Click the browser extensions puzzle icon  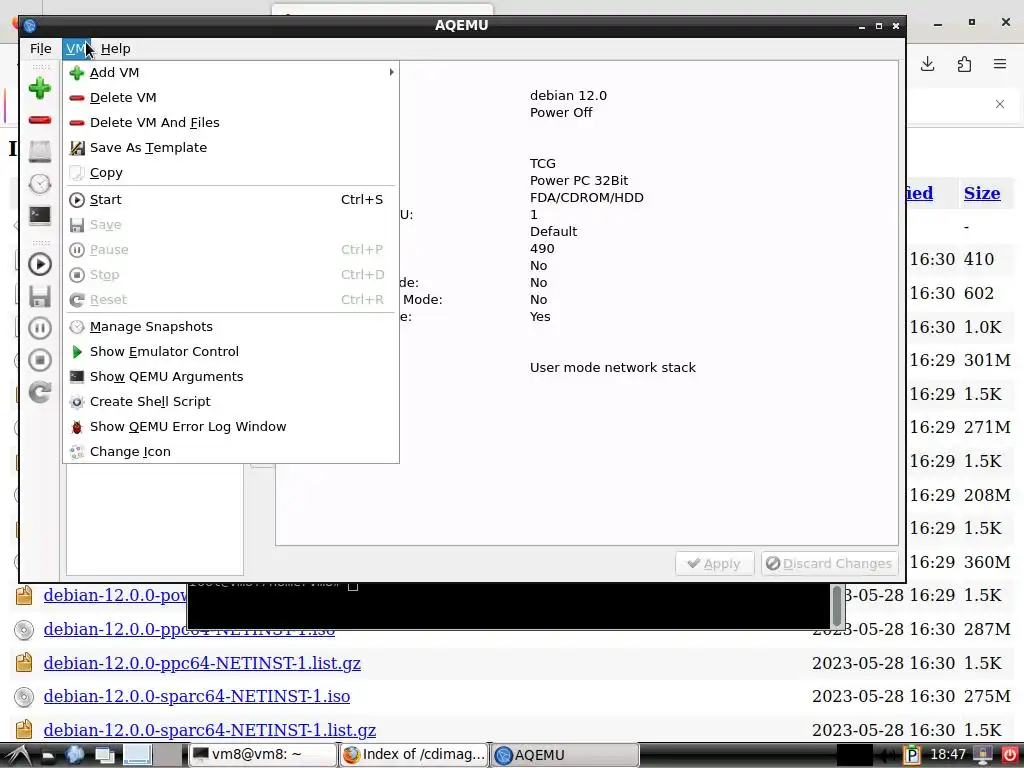tap(964, 64)
